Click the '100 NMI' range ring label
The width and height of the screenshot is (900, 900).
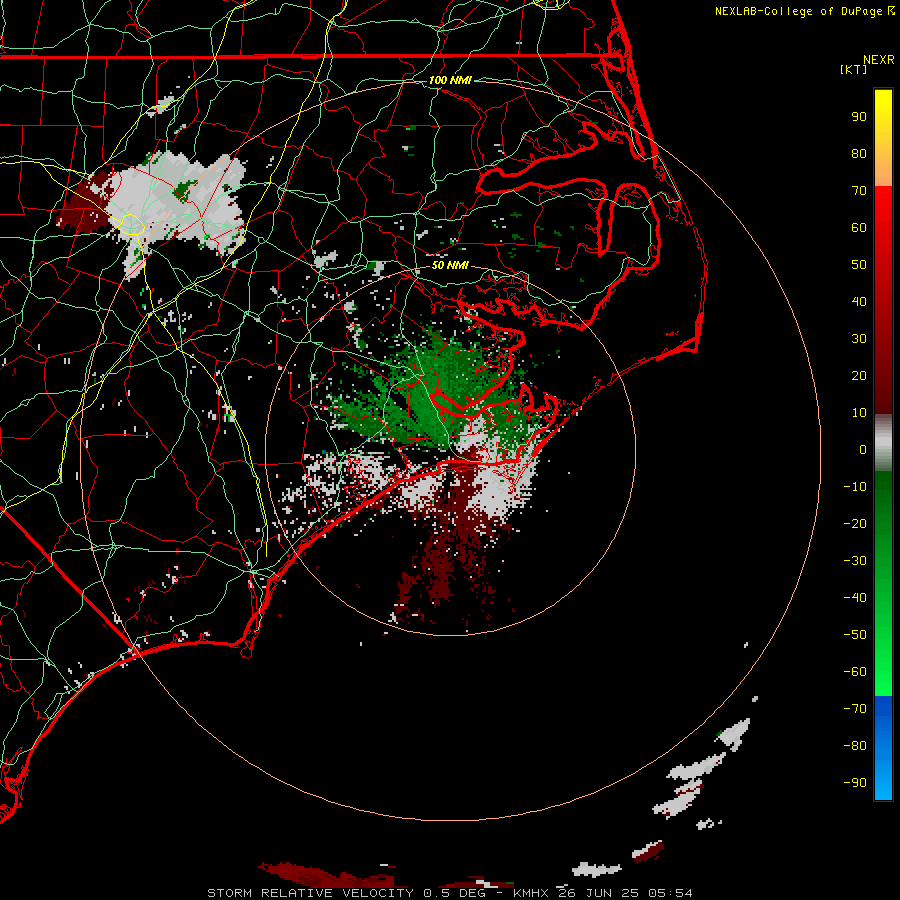[450, 80]
